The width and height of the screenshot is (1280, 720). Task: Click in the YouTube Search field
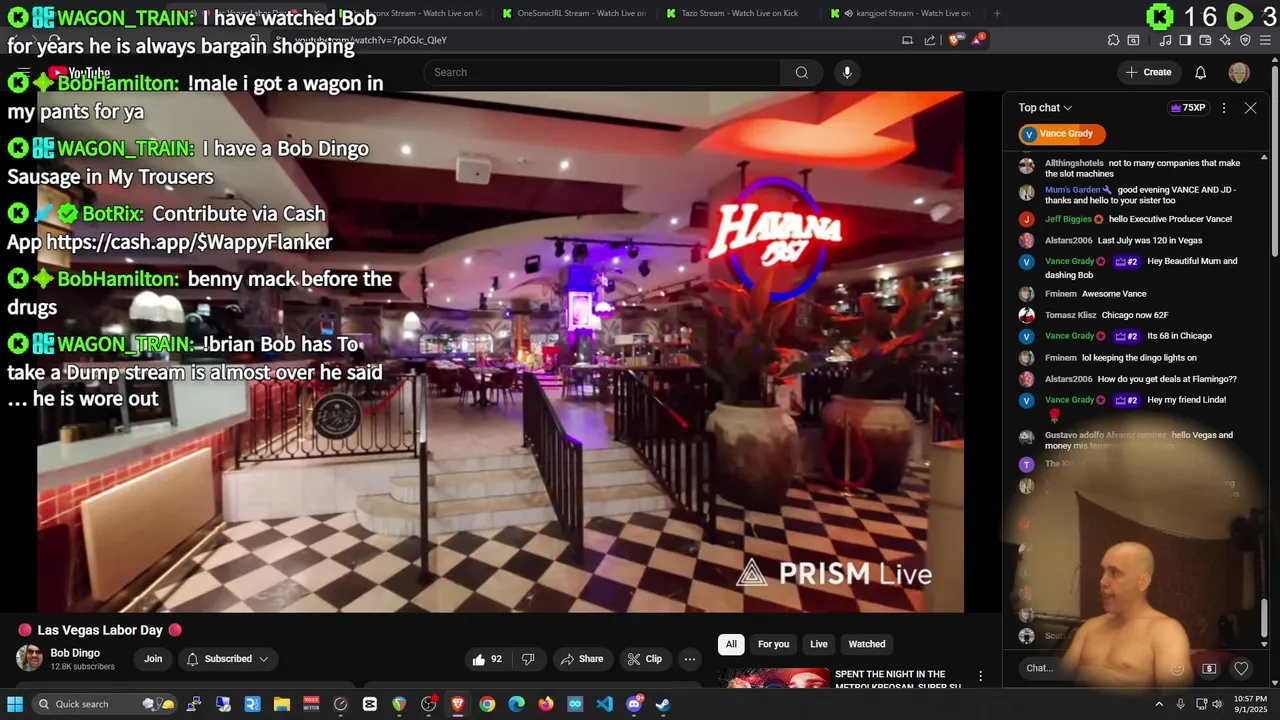603,72
